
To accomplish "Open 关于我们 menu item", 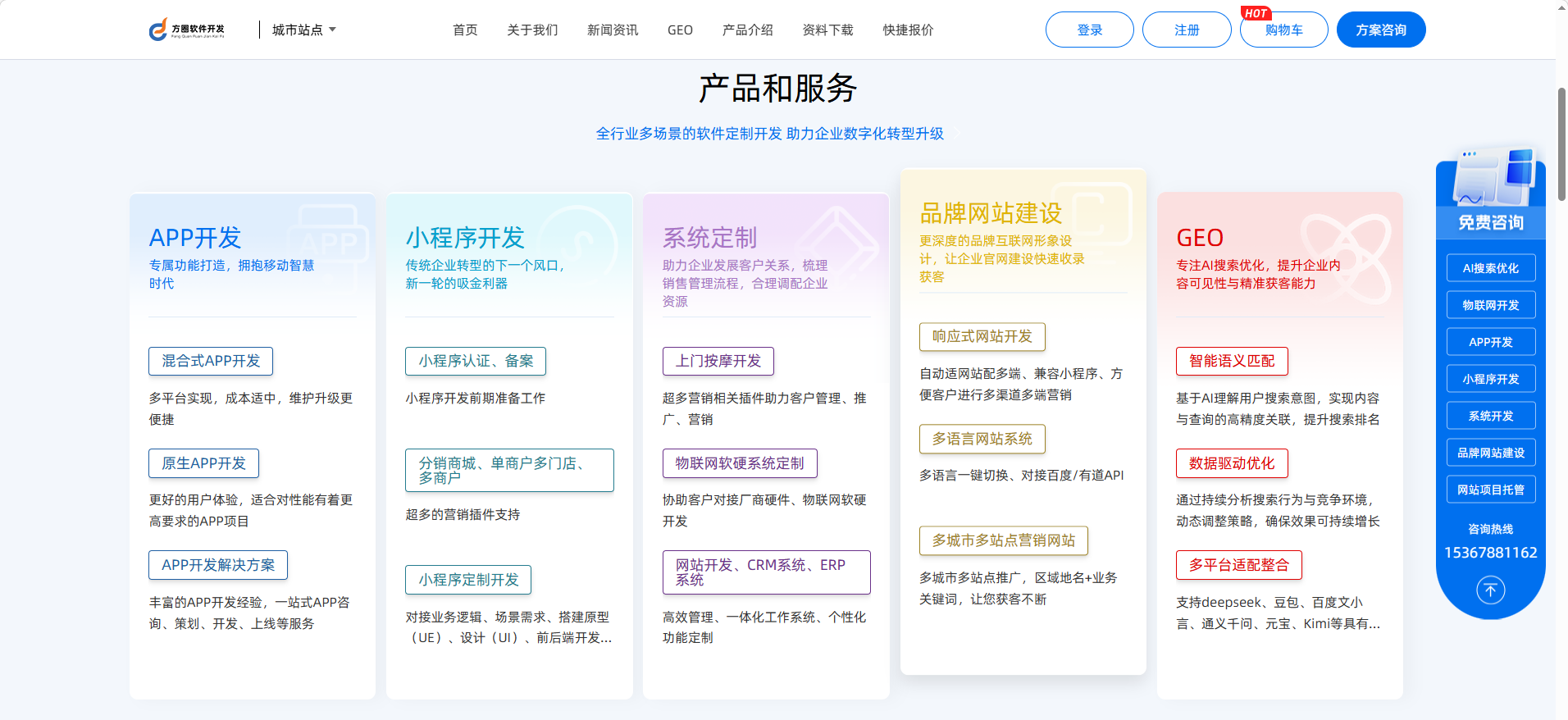I will pyautogui.click(x=532, y=30).
